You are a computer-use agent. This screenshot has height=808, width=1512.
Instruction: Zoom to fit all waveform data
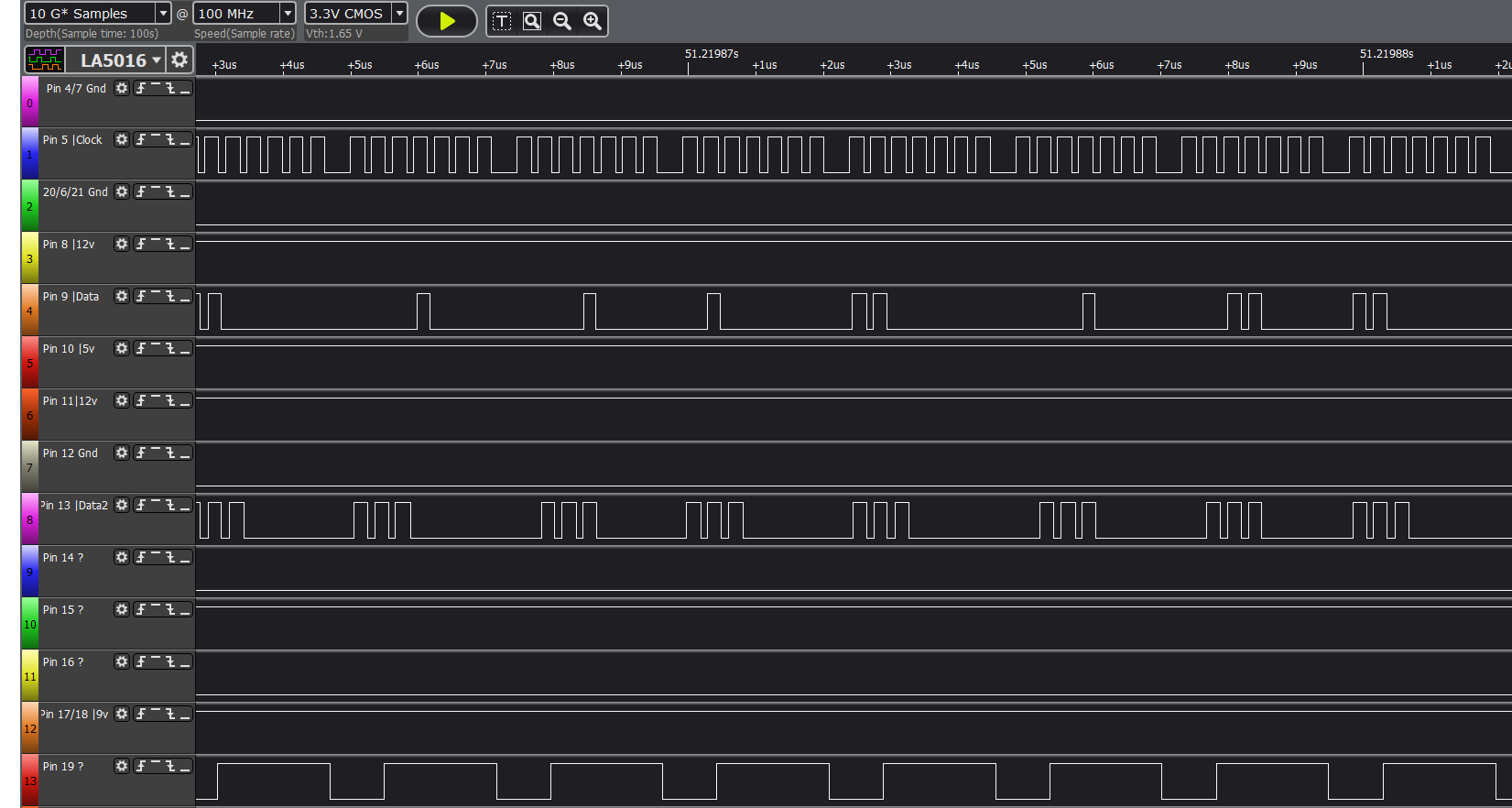(x=532, y=21)
